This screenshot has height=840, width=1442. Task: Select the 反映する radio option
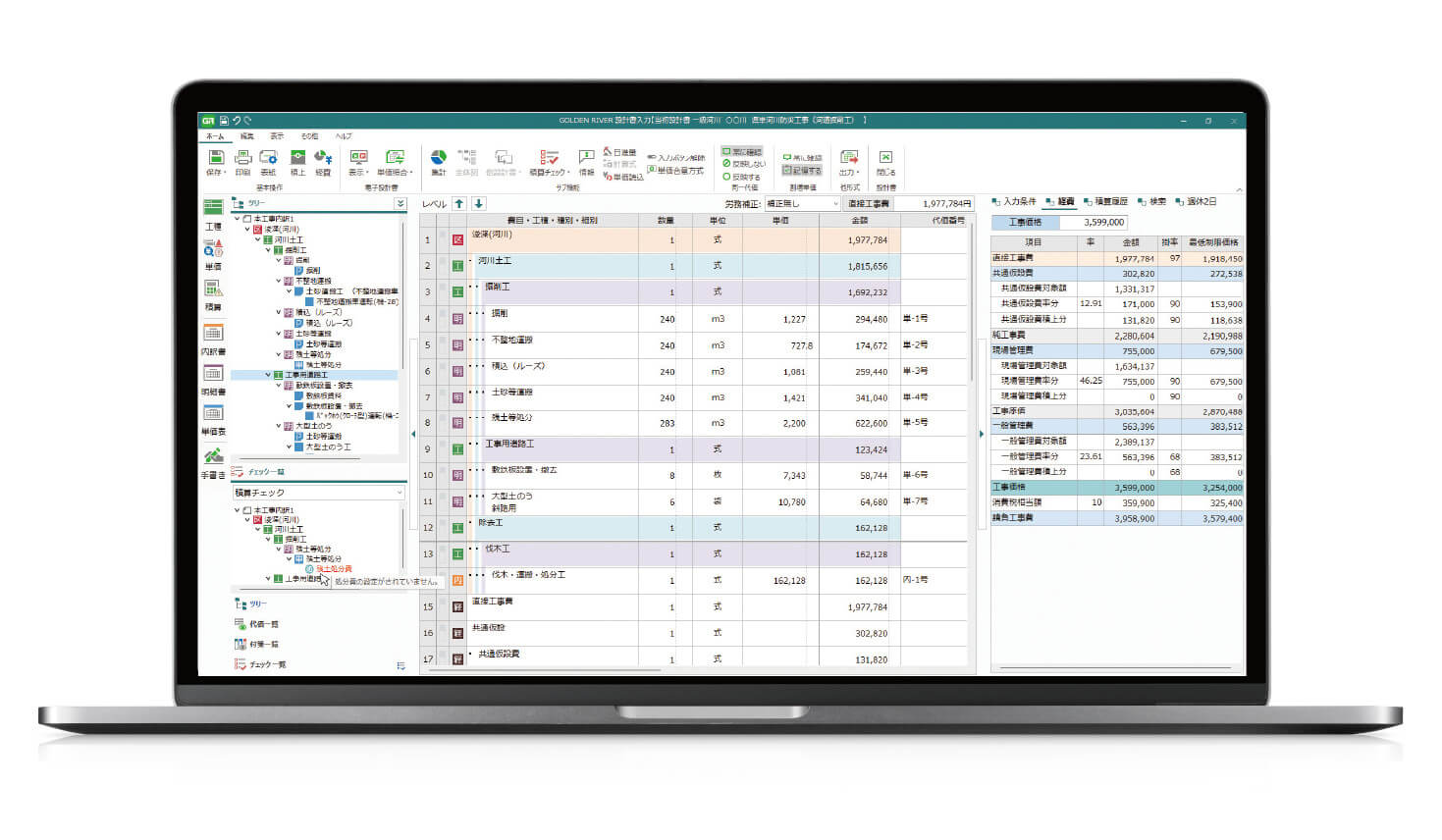742,177
